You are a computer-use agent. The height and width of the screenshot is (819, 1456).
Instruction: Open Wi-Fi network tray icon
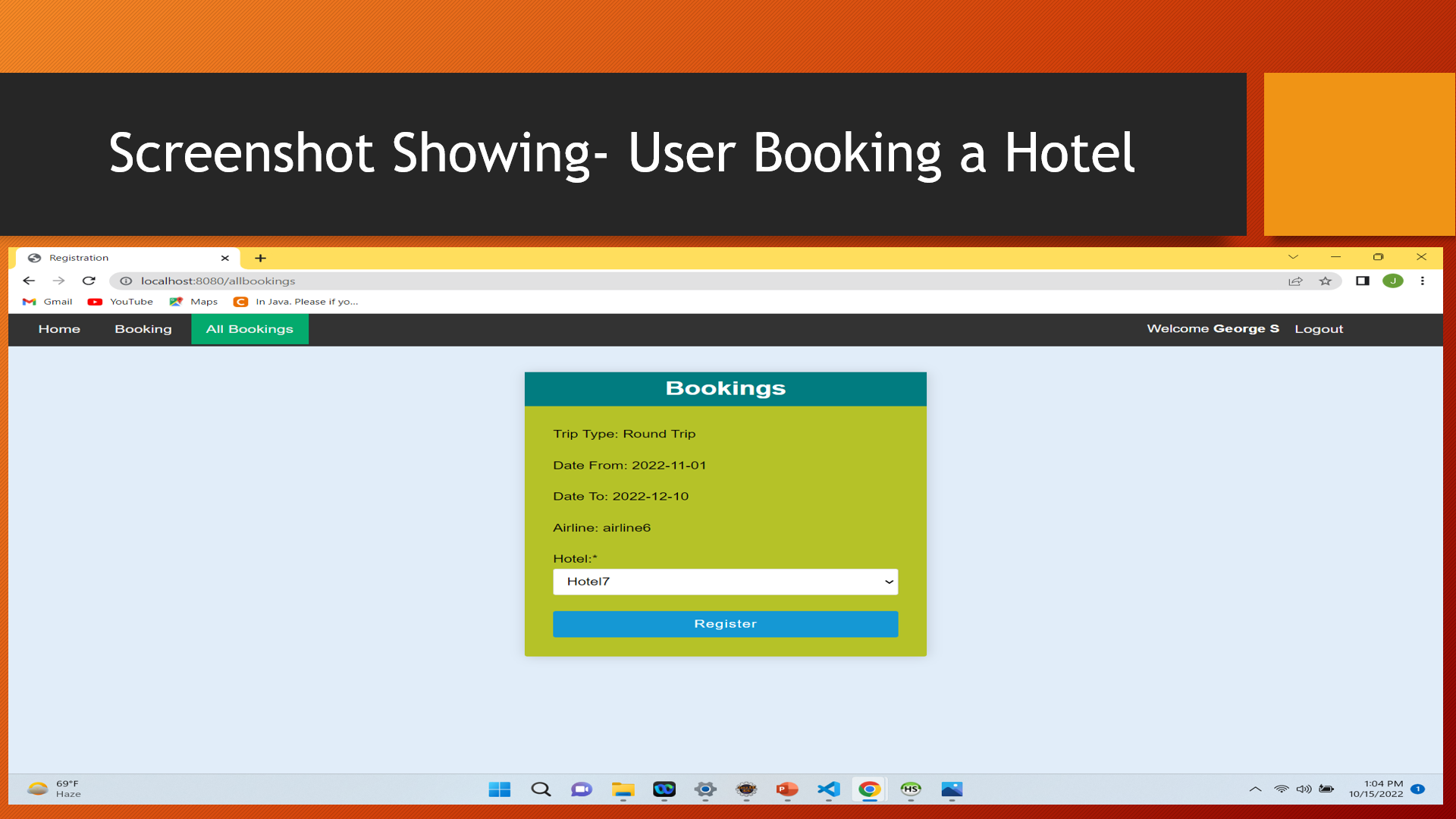click(1281, 789)
